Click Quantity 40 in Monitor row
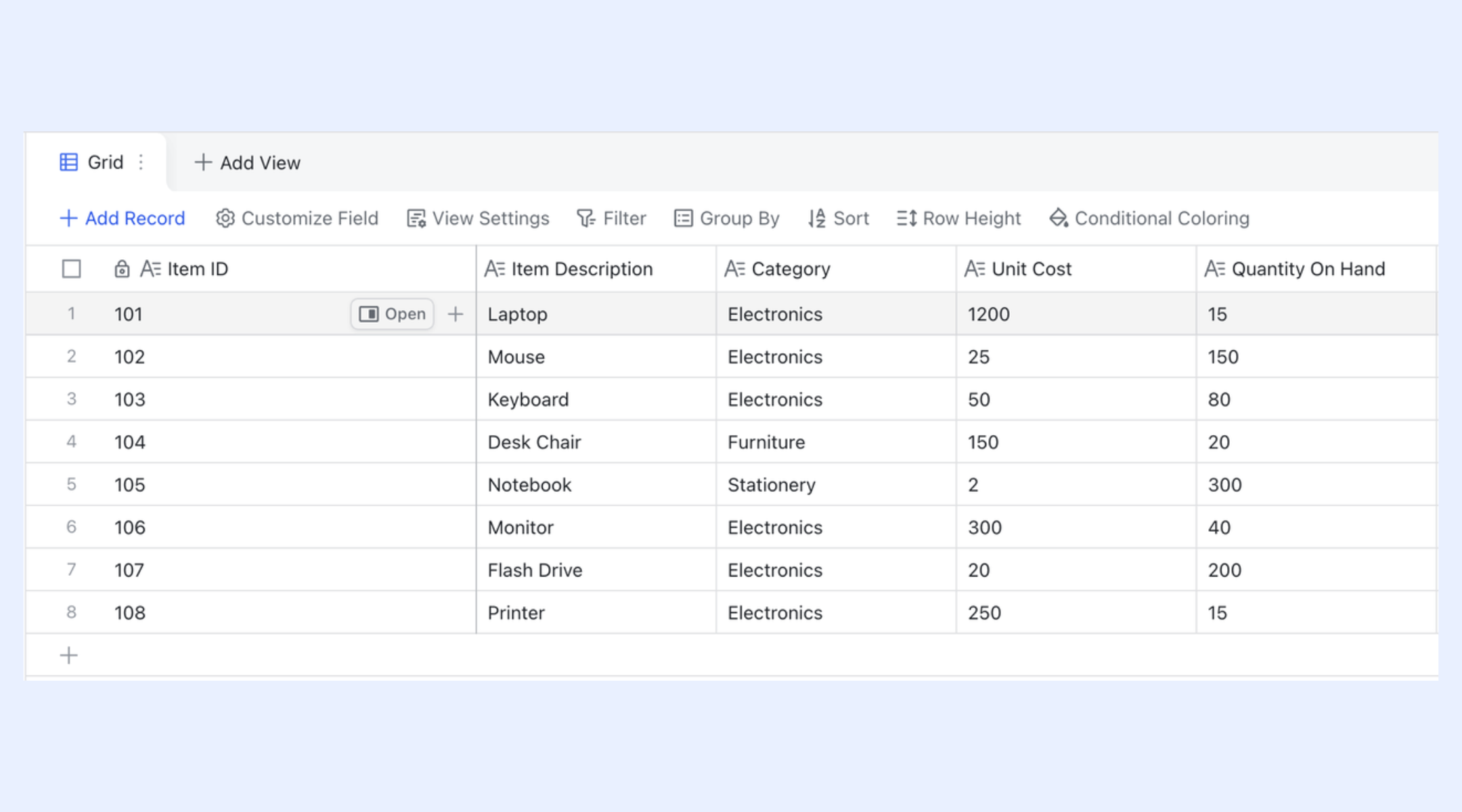 1316,527
